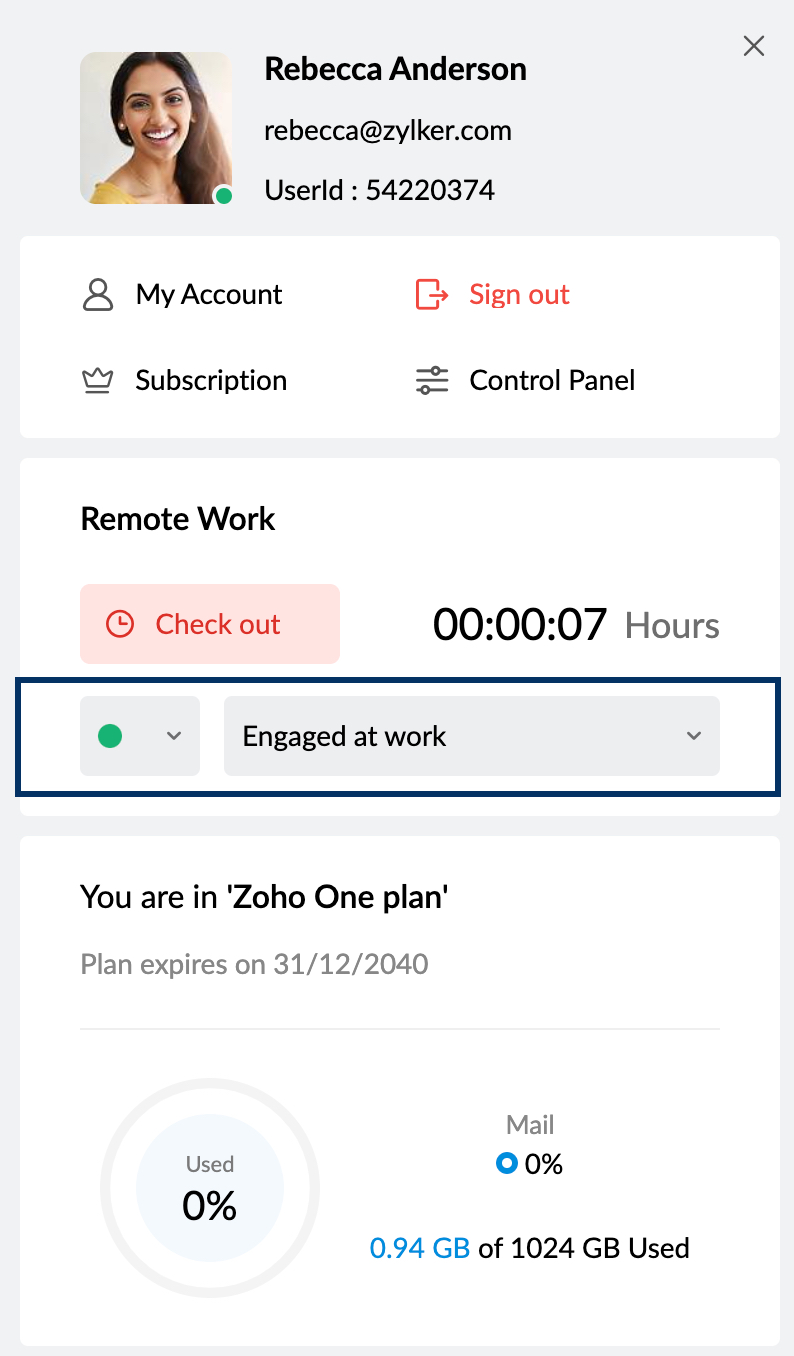Close the profile panel with X

(754, 46)
